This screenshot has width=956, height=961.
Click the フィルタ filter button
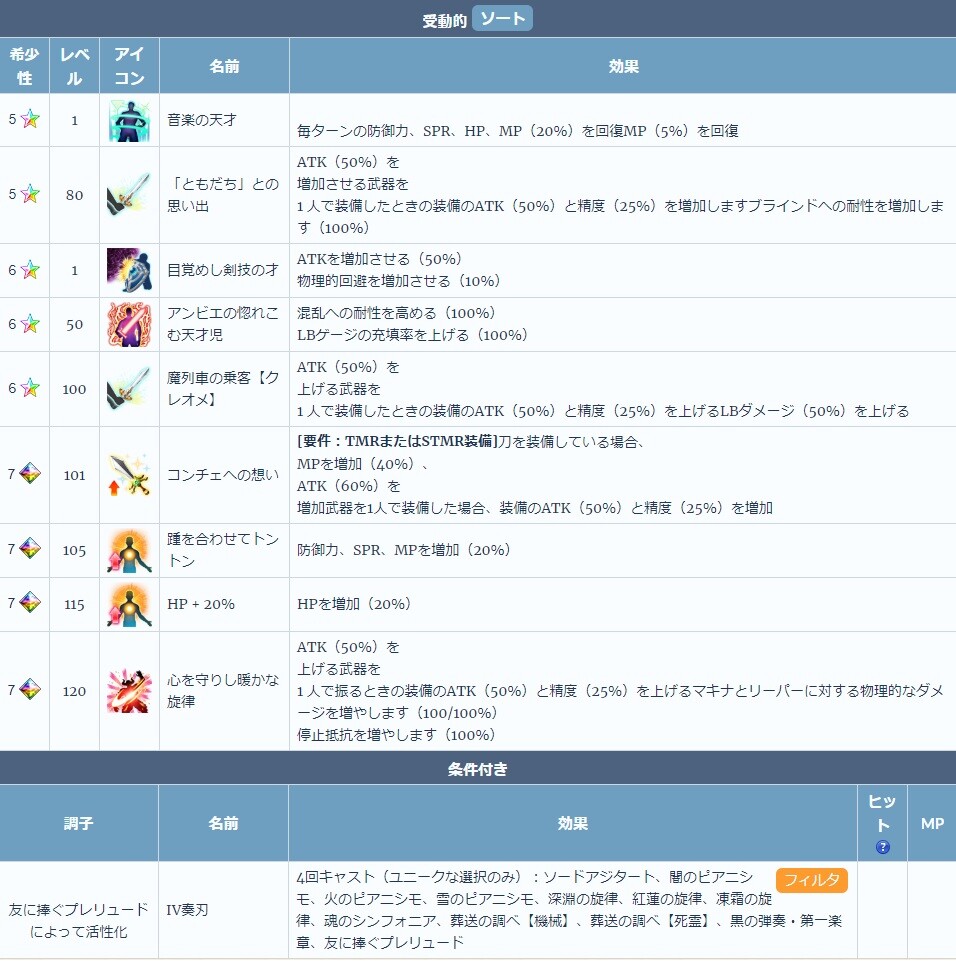click(811, 880)
